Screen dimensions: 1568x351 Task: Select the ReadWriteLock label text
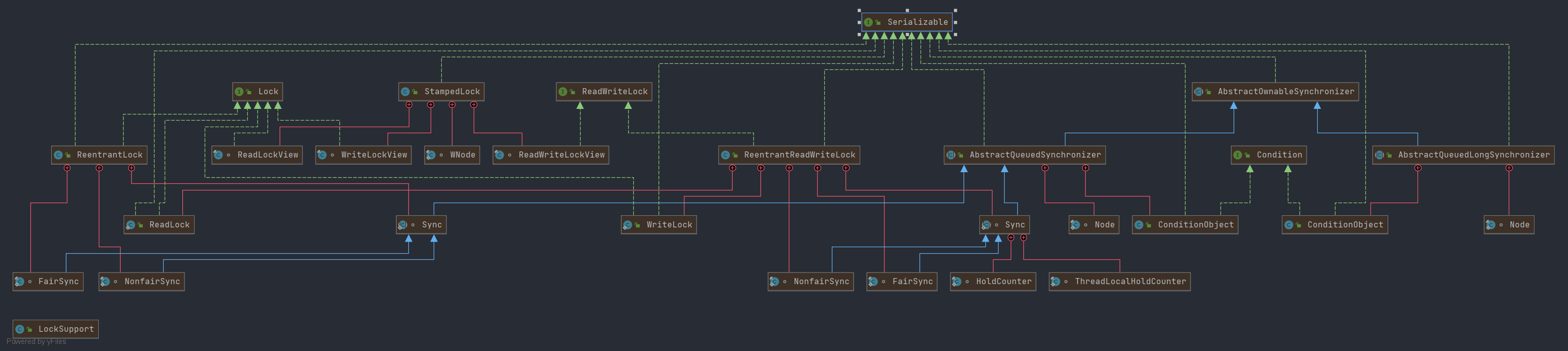tap(615, 92)
